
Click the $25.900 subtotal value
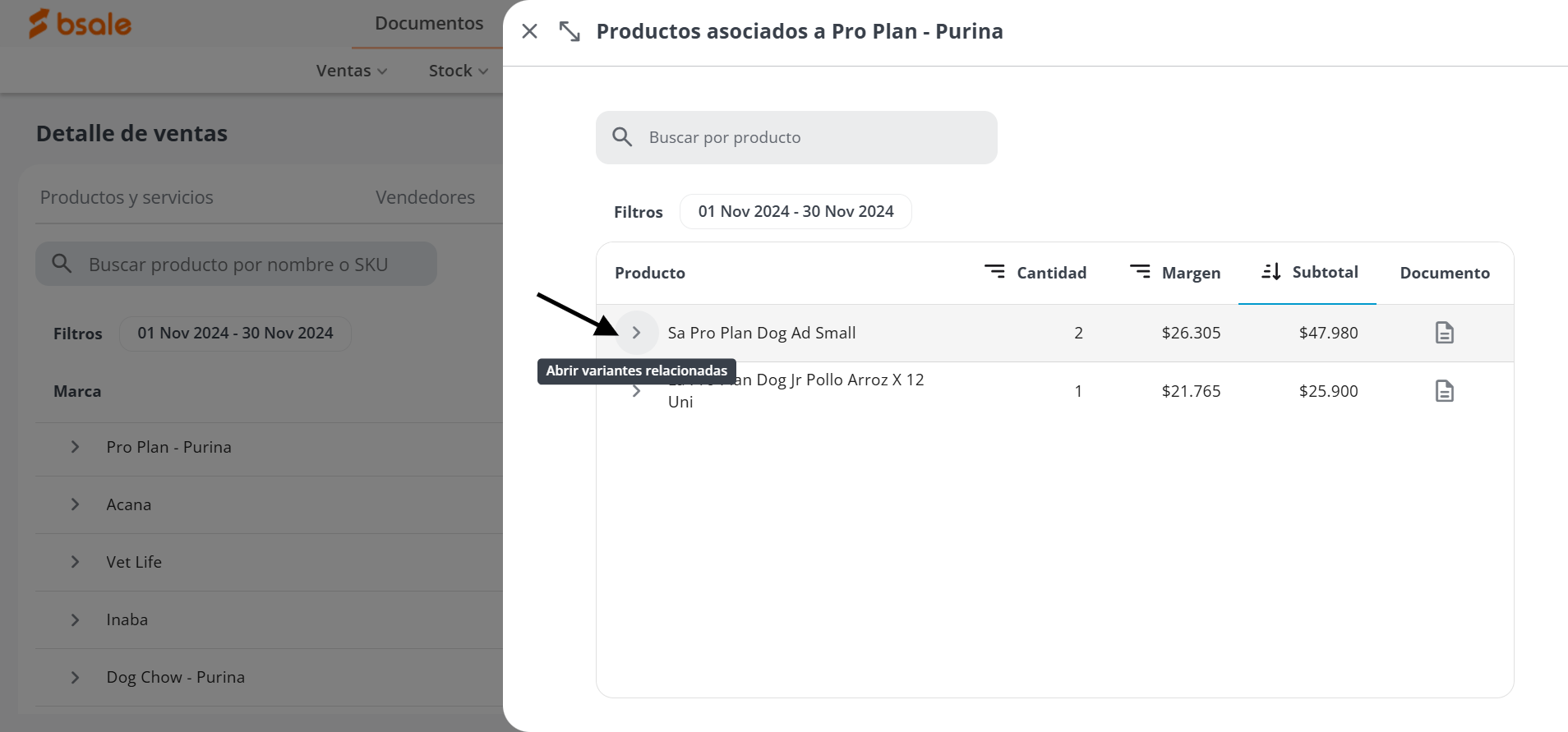1328,391
